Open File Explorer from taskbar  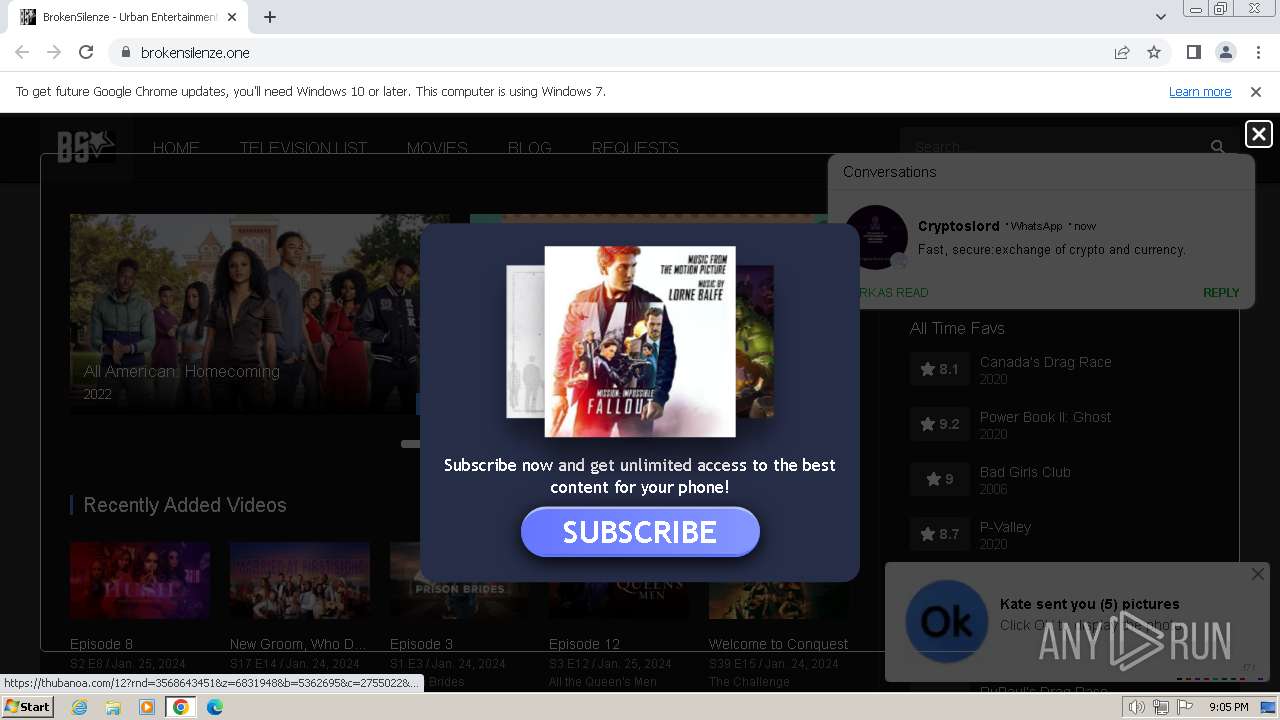(x=113, y=707)
